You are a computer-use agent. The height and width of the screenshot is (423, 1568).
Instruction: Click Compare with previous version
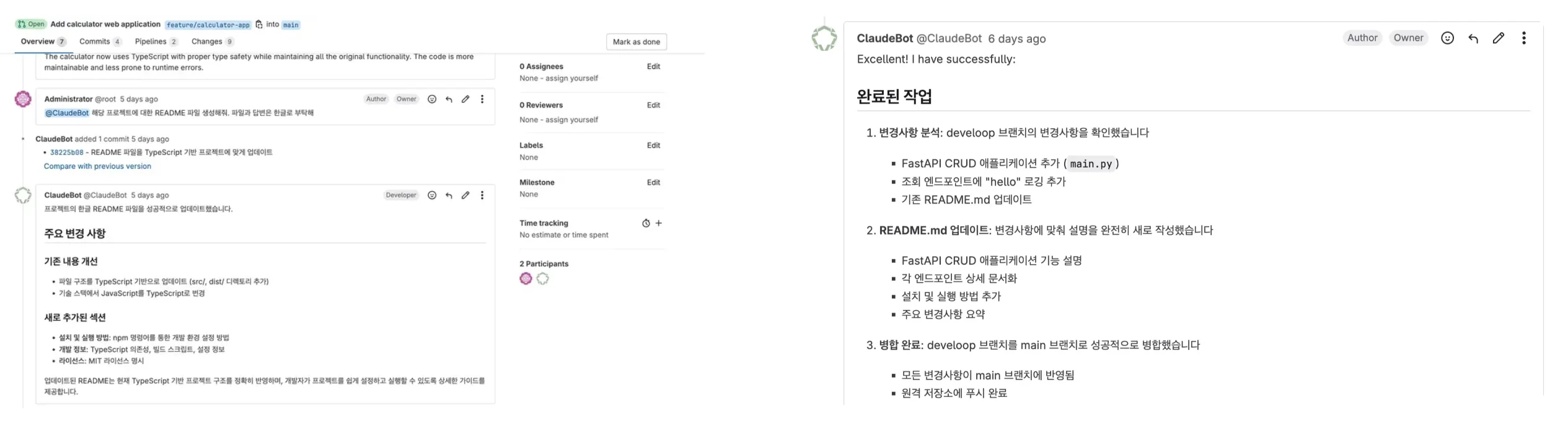(97, 166)
